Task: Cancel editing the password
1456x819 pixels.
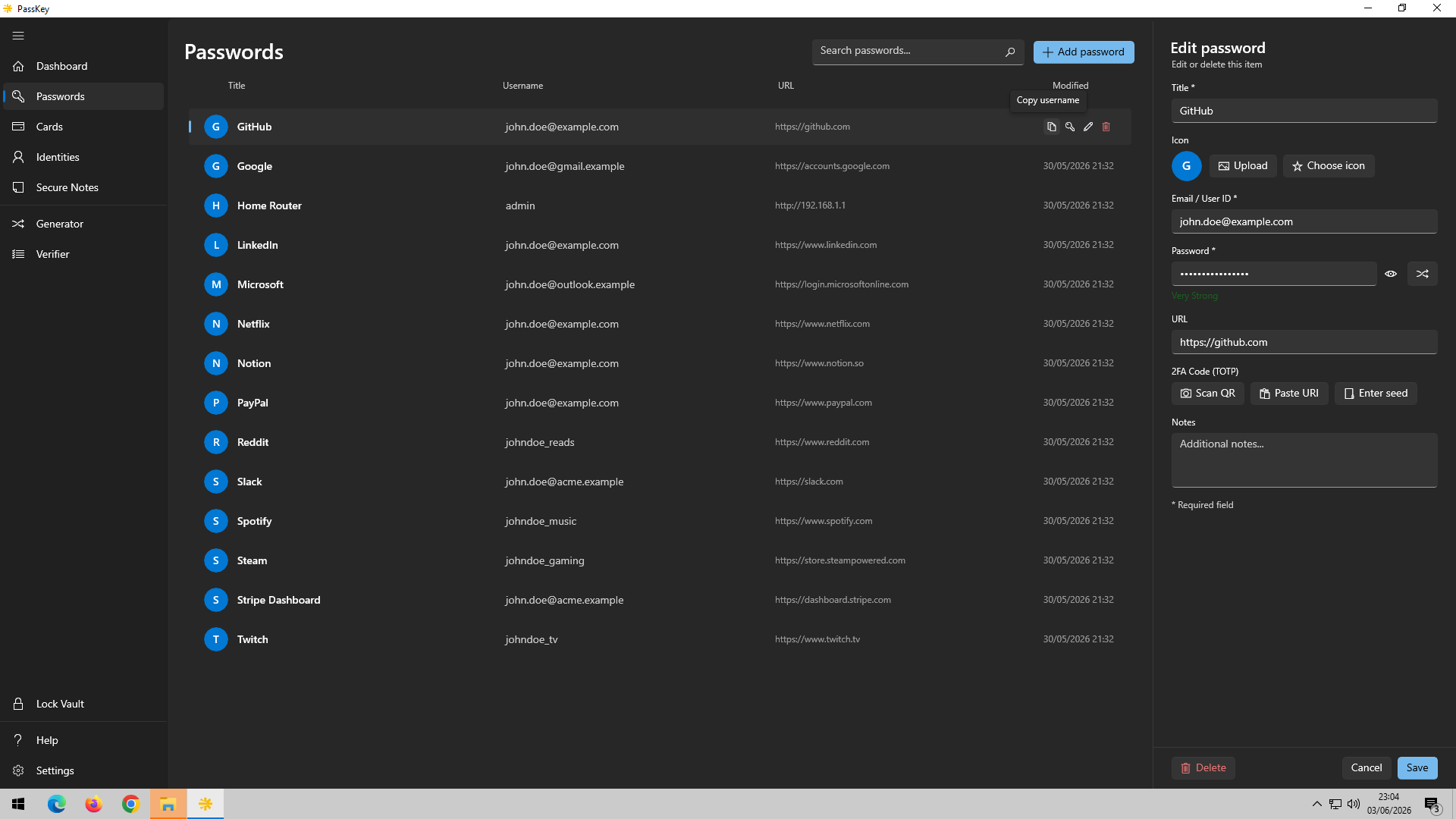Action: coord(1367,768)
